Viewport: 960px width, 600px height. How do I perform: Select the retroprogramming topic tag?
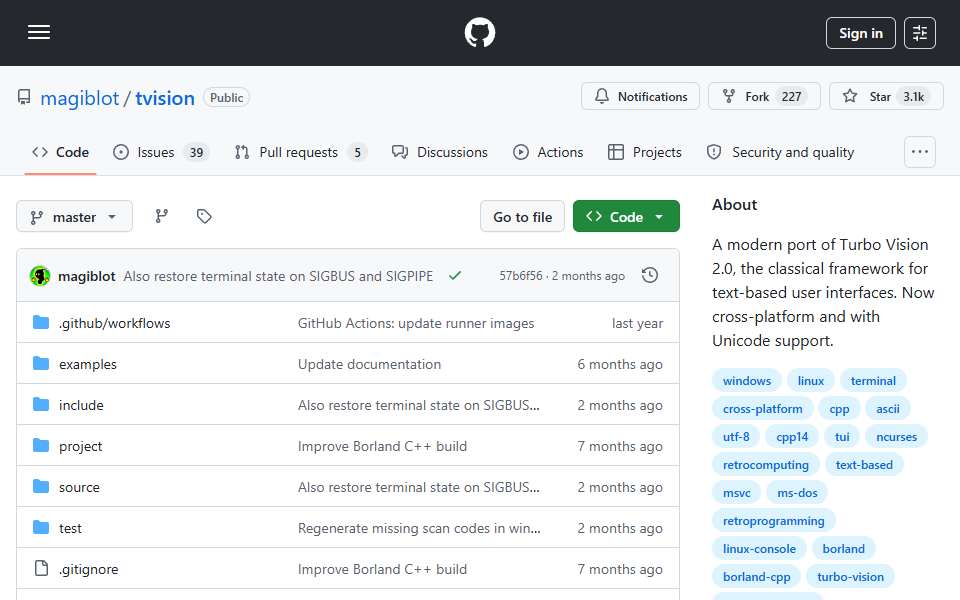click(773, 522)
